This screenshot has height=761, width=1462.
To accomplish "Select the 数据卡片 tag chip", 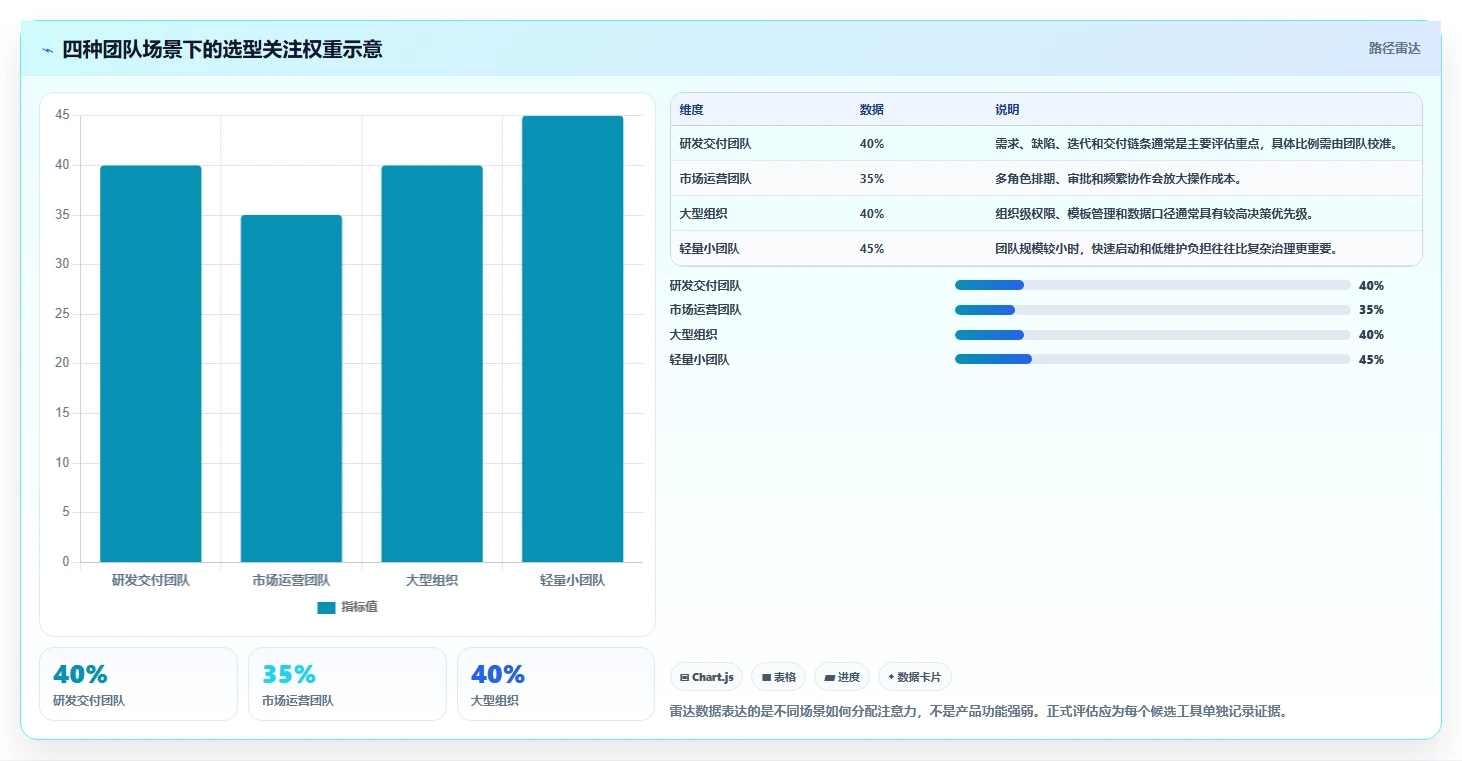I will (x=915, y=677).
